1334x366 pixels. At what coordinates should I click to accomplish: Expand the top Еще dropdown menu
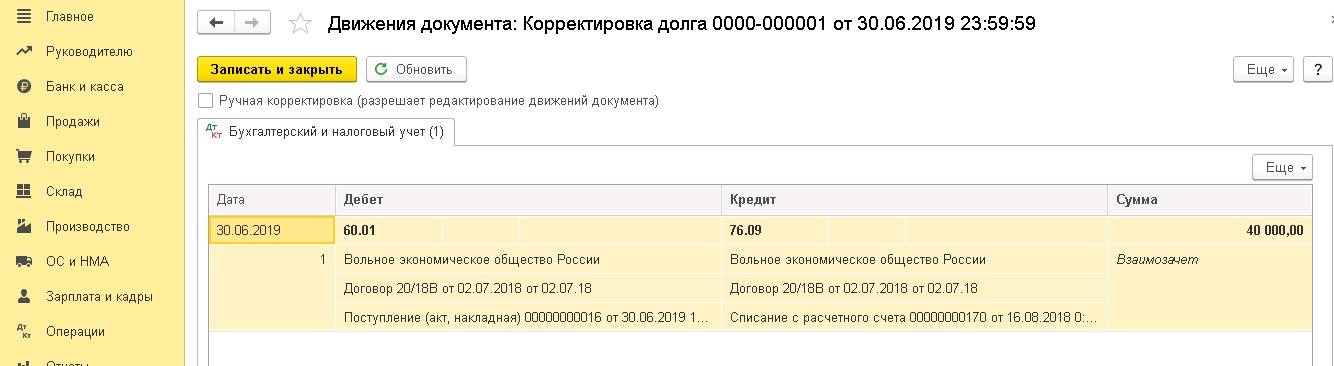coord(1265,69)
